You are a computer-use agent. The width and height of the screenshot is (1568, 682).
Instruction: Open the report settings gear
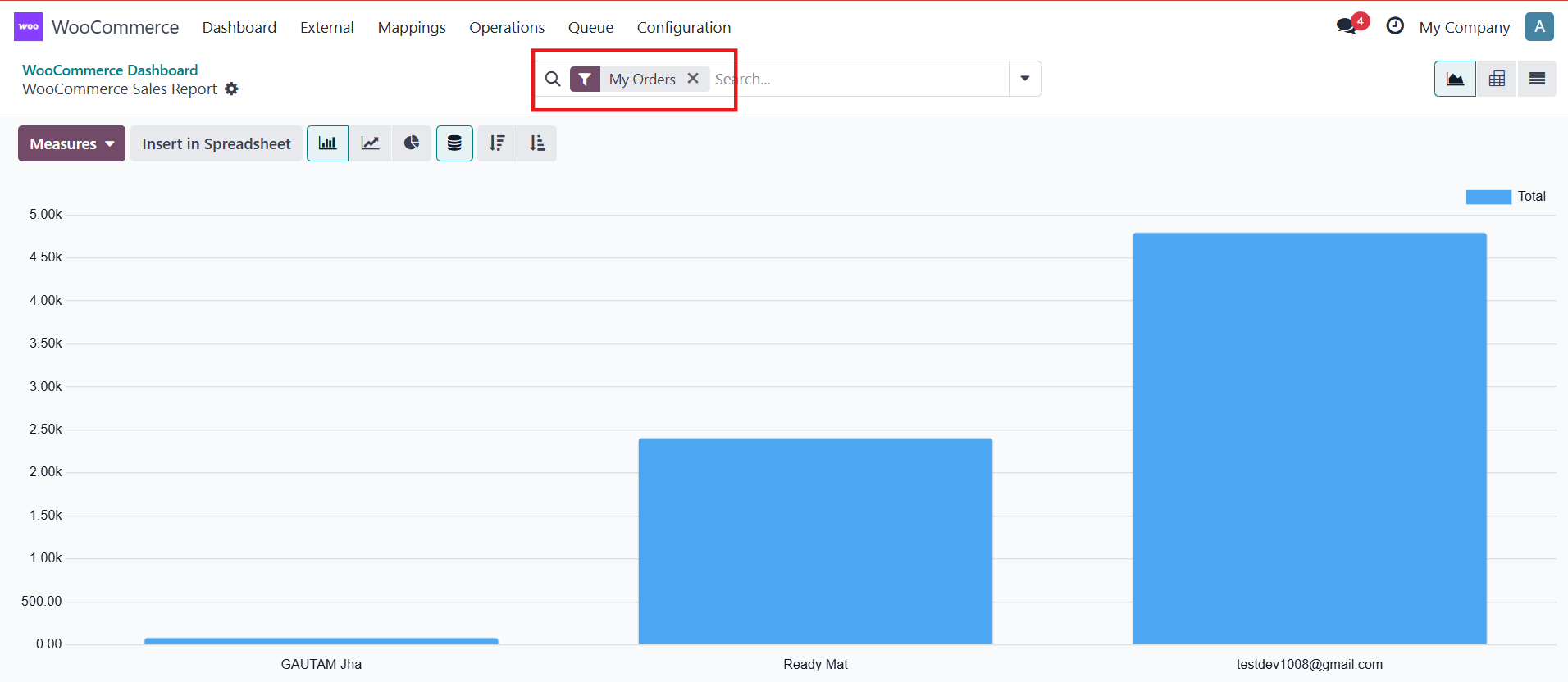[x=232, y=89]
